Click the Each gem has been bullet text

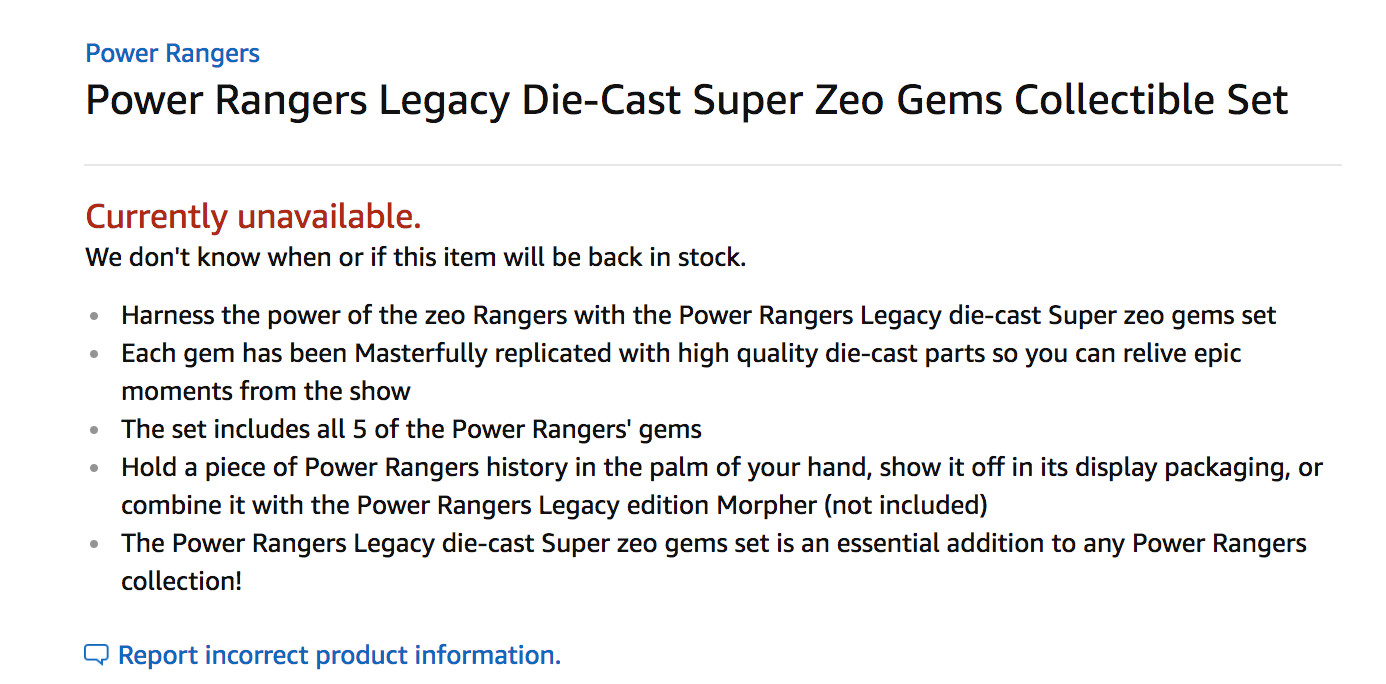point(680,354)
